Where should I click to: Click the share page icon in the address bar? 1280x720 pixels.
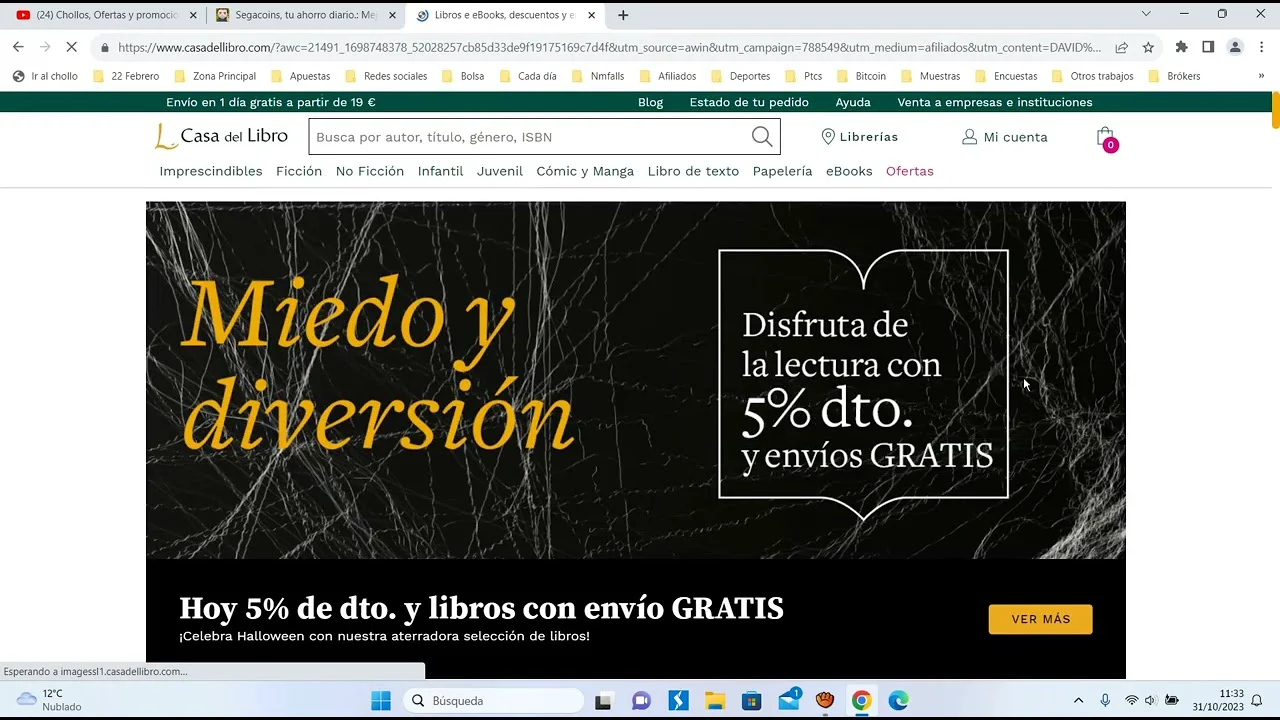pos(1122,47)
